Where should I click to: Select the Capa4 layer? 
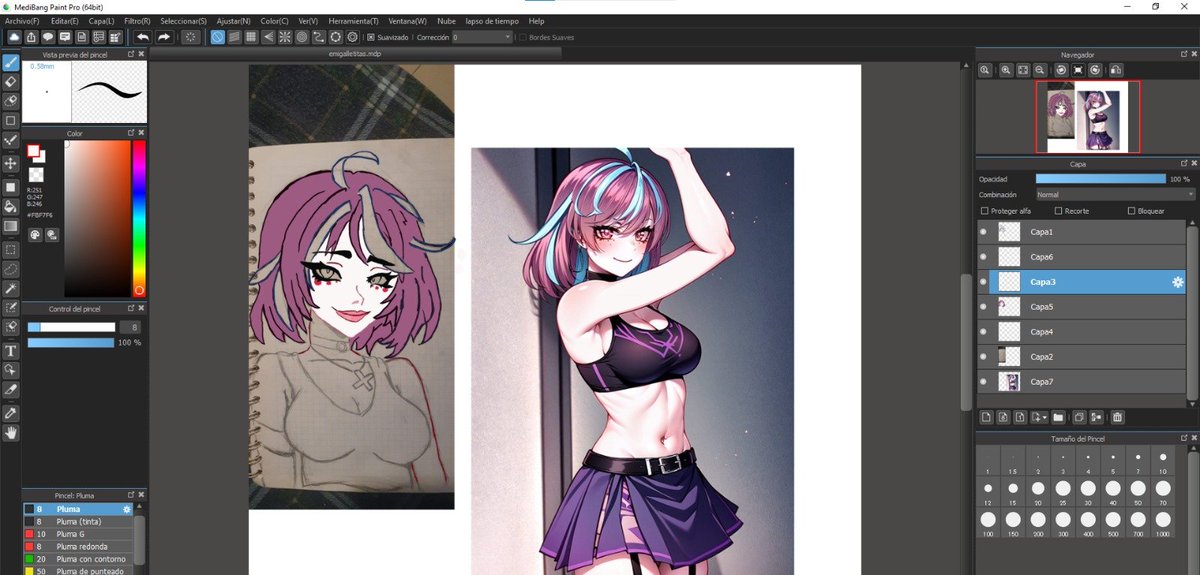[x=1086, y=332]
